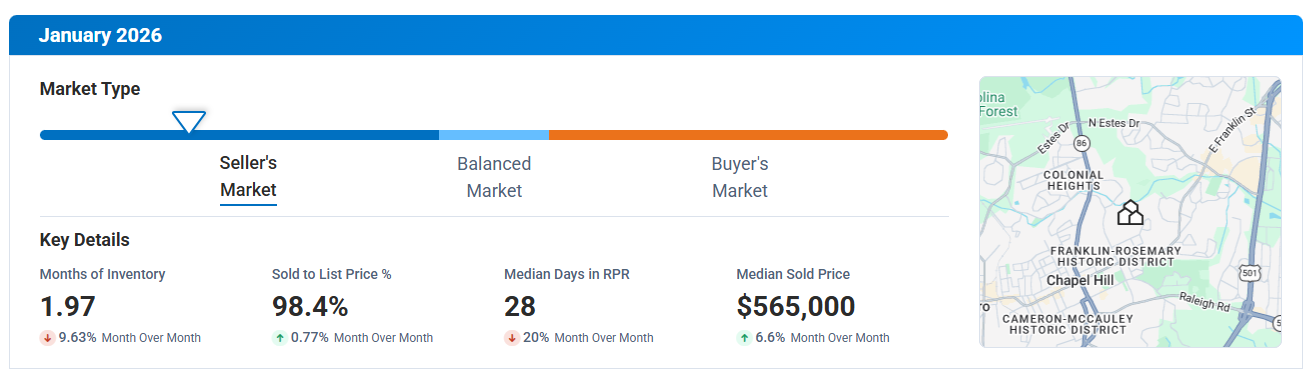Click the $565,000 median sold price
The height and width of the screenshot is (374, 1307).
[x=796, y=306]
